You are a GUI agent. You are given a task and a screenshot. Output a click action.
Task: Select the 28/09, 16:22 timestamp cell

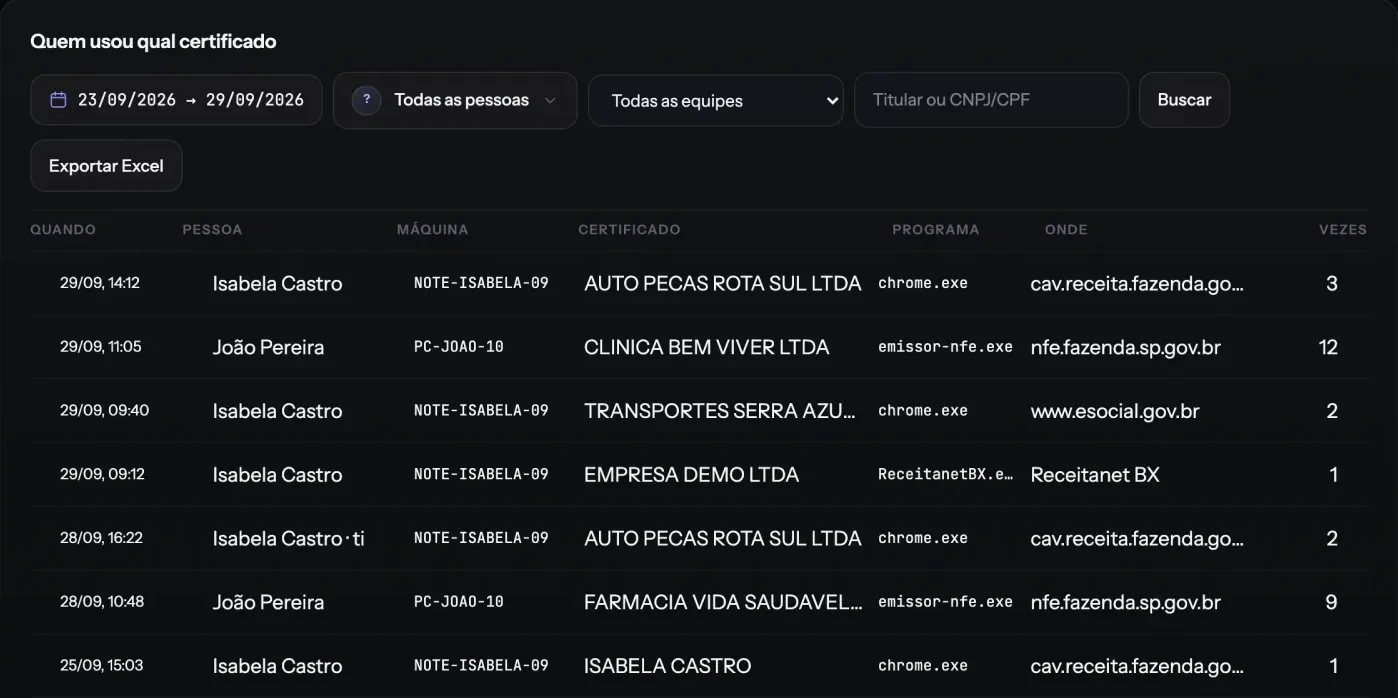pyautogui.click(x=101, y=538)
